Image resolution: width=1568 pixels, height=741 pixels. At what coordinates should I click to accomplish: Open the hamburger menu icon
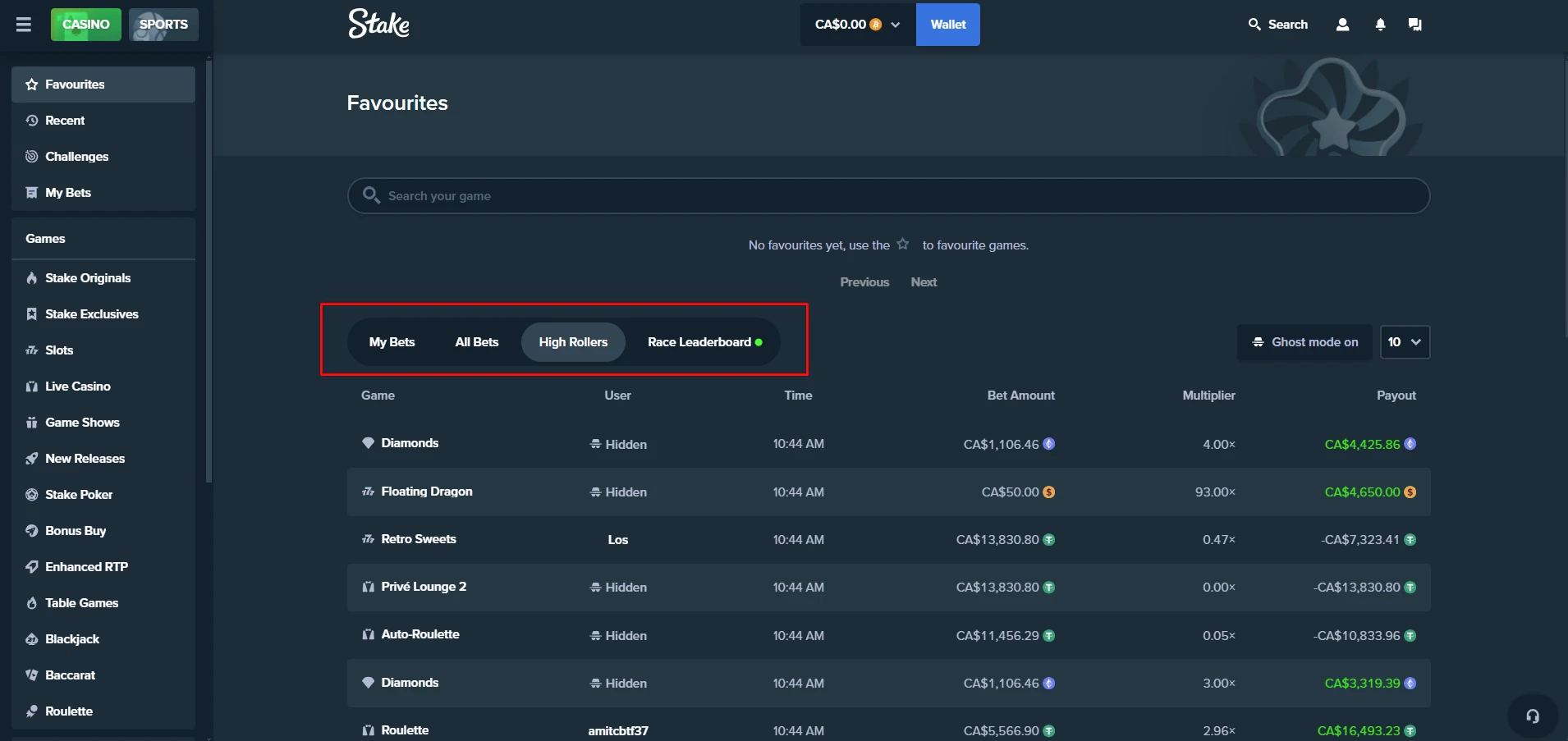(x=24, y=25)
